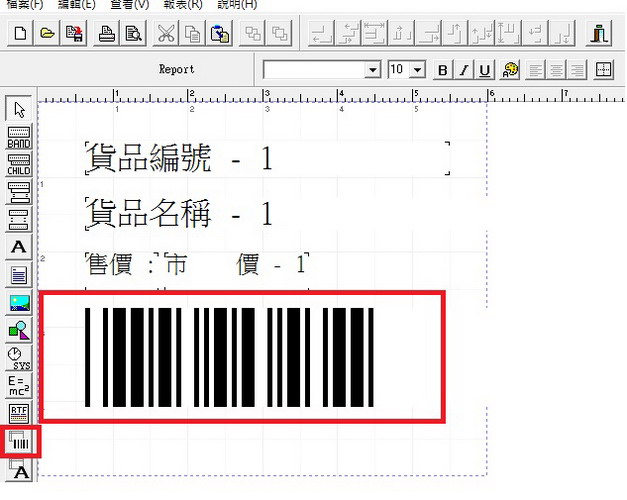
Task: Open the font size dropdown arrow
Action: pos(417,70)
